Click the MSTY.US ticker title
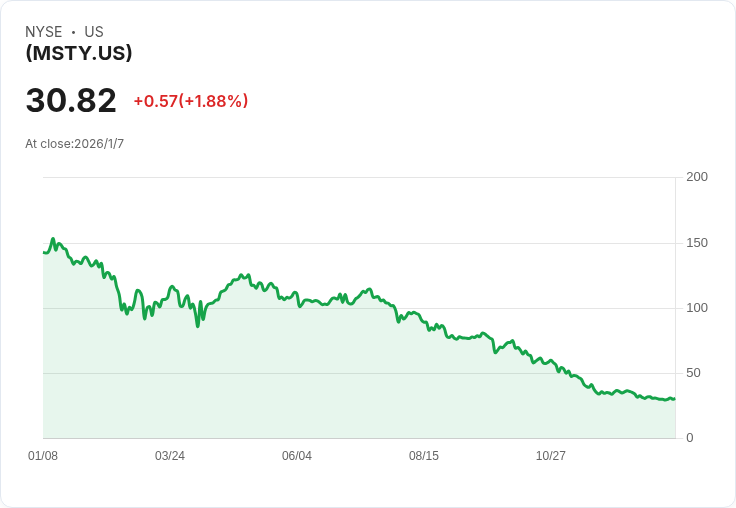736x508 pixels. (79, 54)
